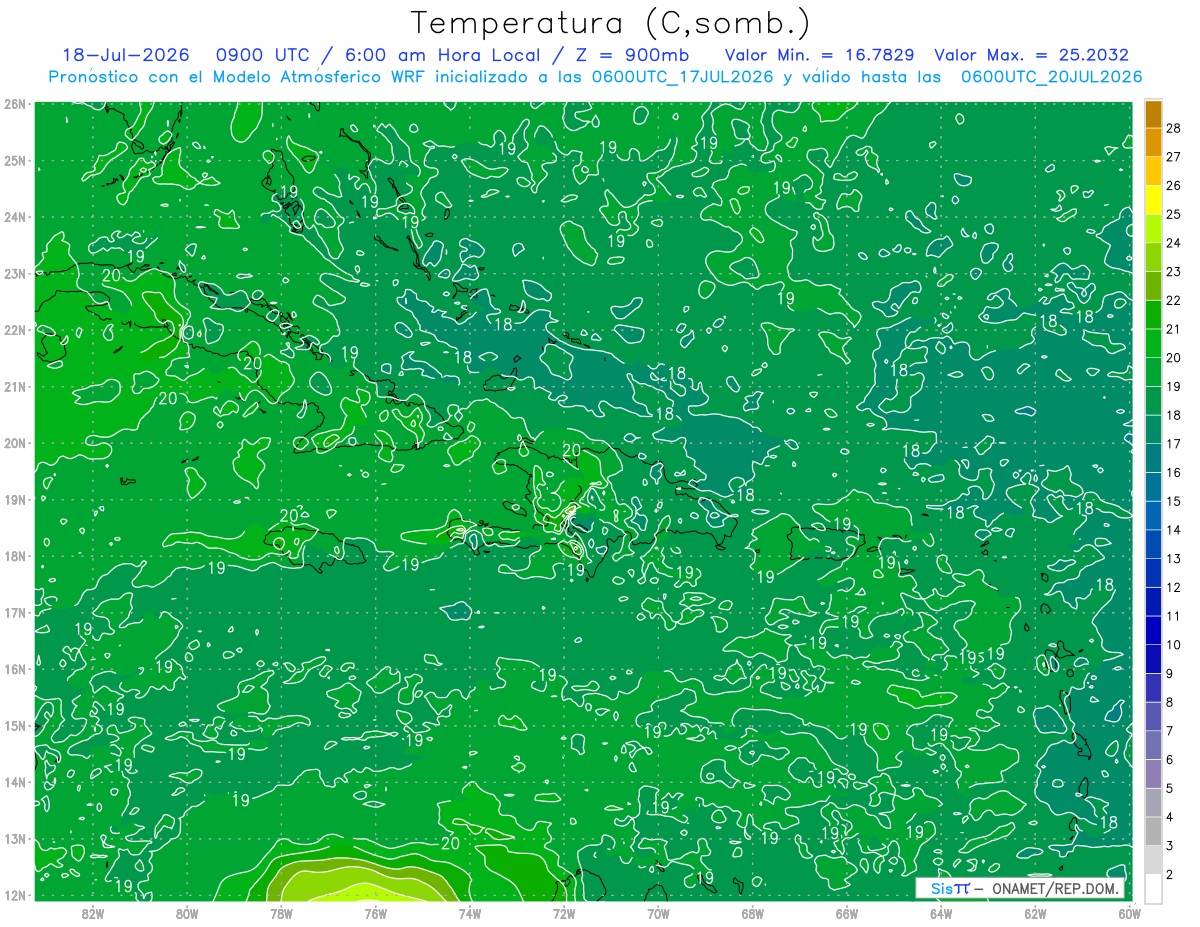Click the '13N' latitude label

point(15,838)
